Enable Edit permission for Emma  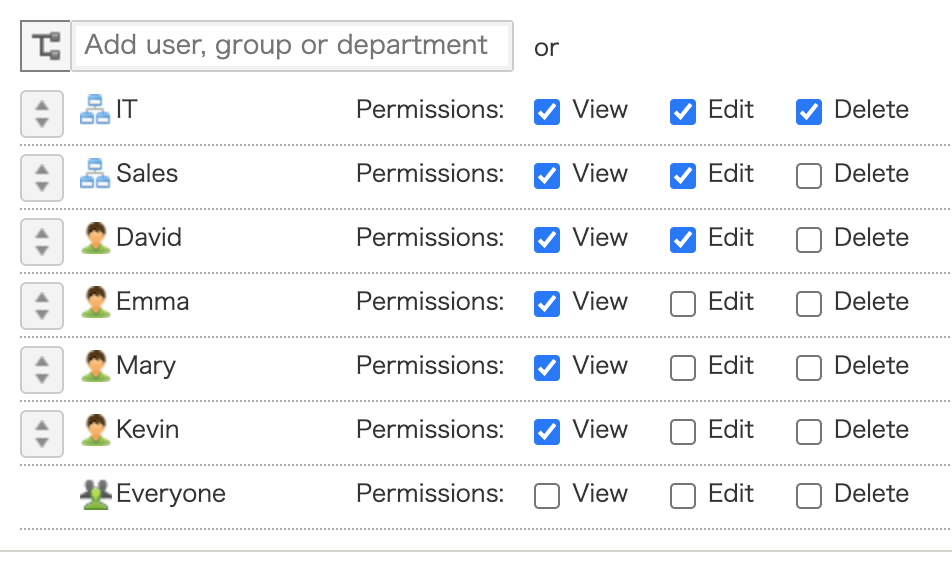683,304
